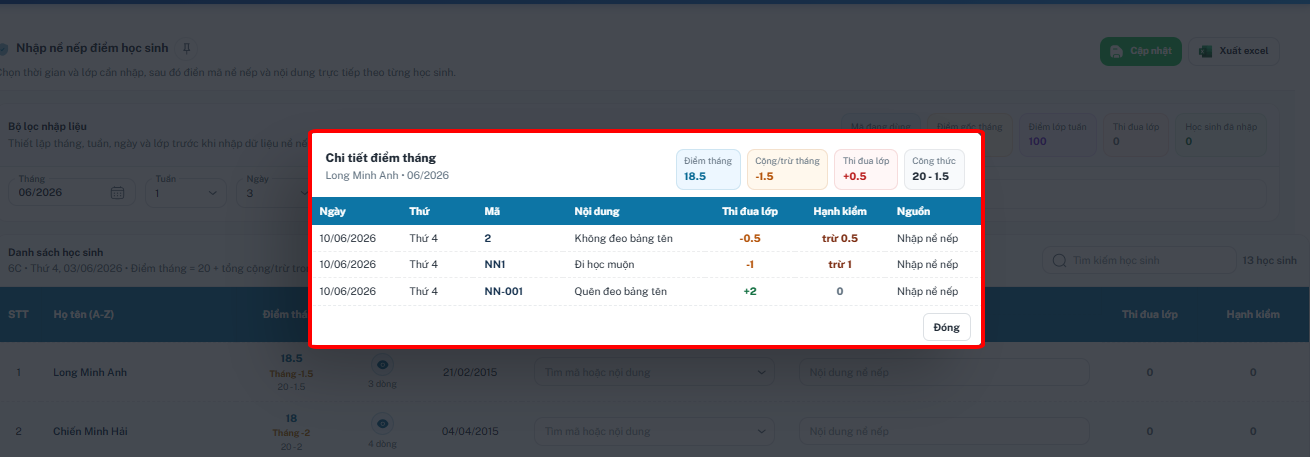Click the Thi đua lớp +0.5 badge in the dialog

[865, 169]
